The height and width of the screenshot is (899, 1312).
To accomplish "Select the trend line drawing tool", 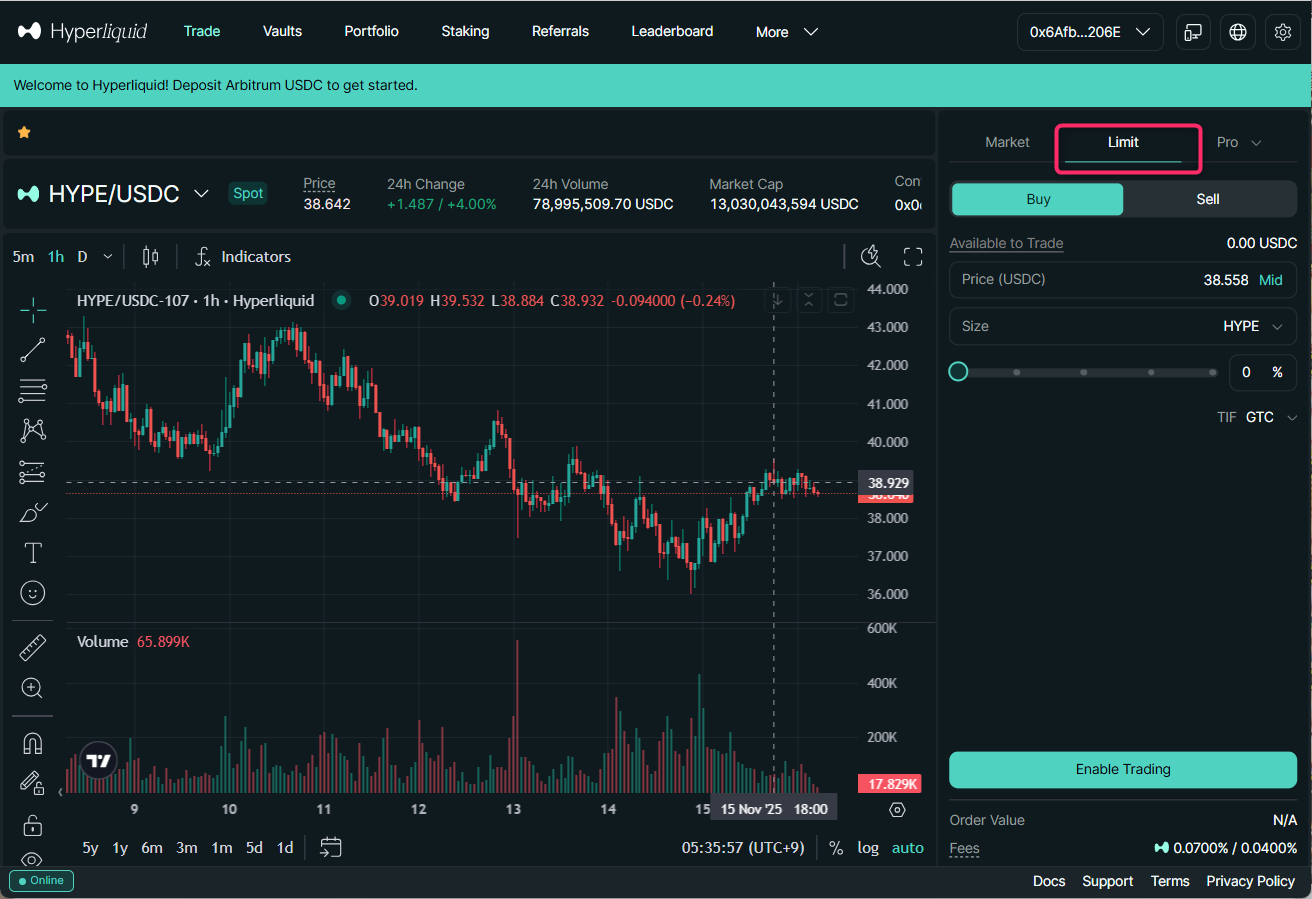I will pyautogui.click(x=33, y=349).
